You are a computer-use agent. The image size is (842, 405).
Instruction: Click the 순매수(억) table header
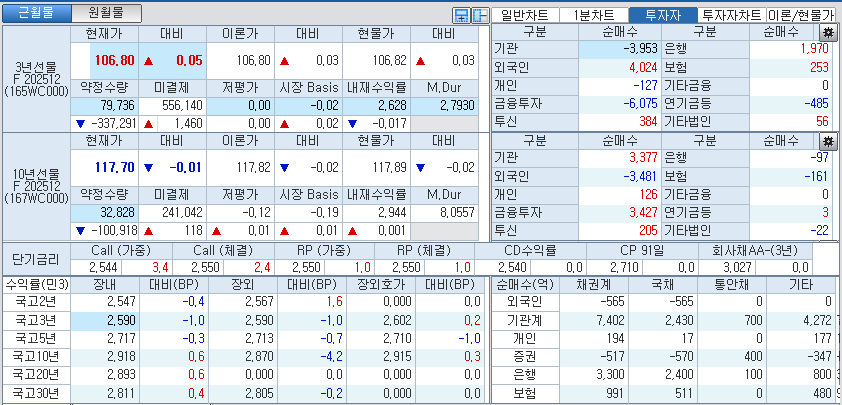click(525, 285)
